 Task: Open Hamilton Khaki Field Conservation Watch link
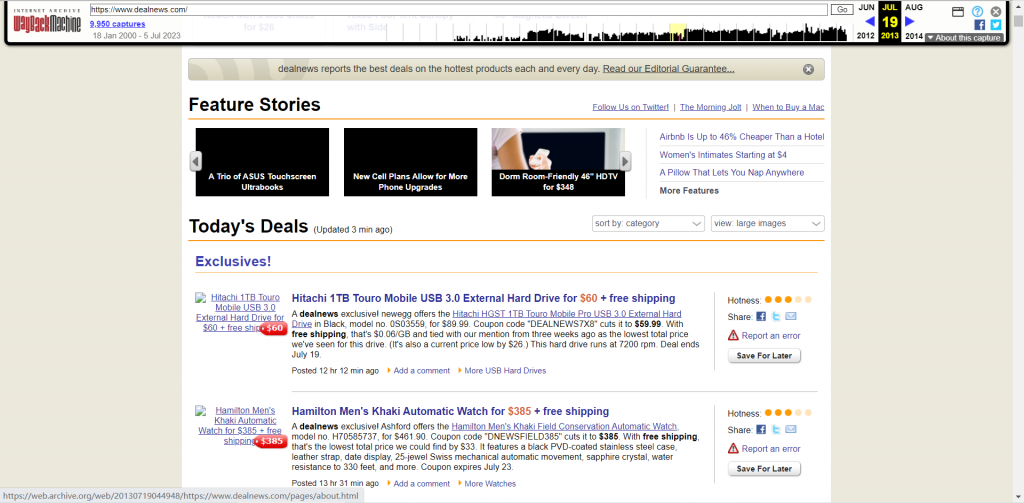point(565,427)
